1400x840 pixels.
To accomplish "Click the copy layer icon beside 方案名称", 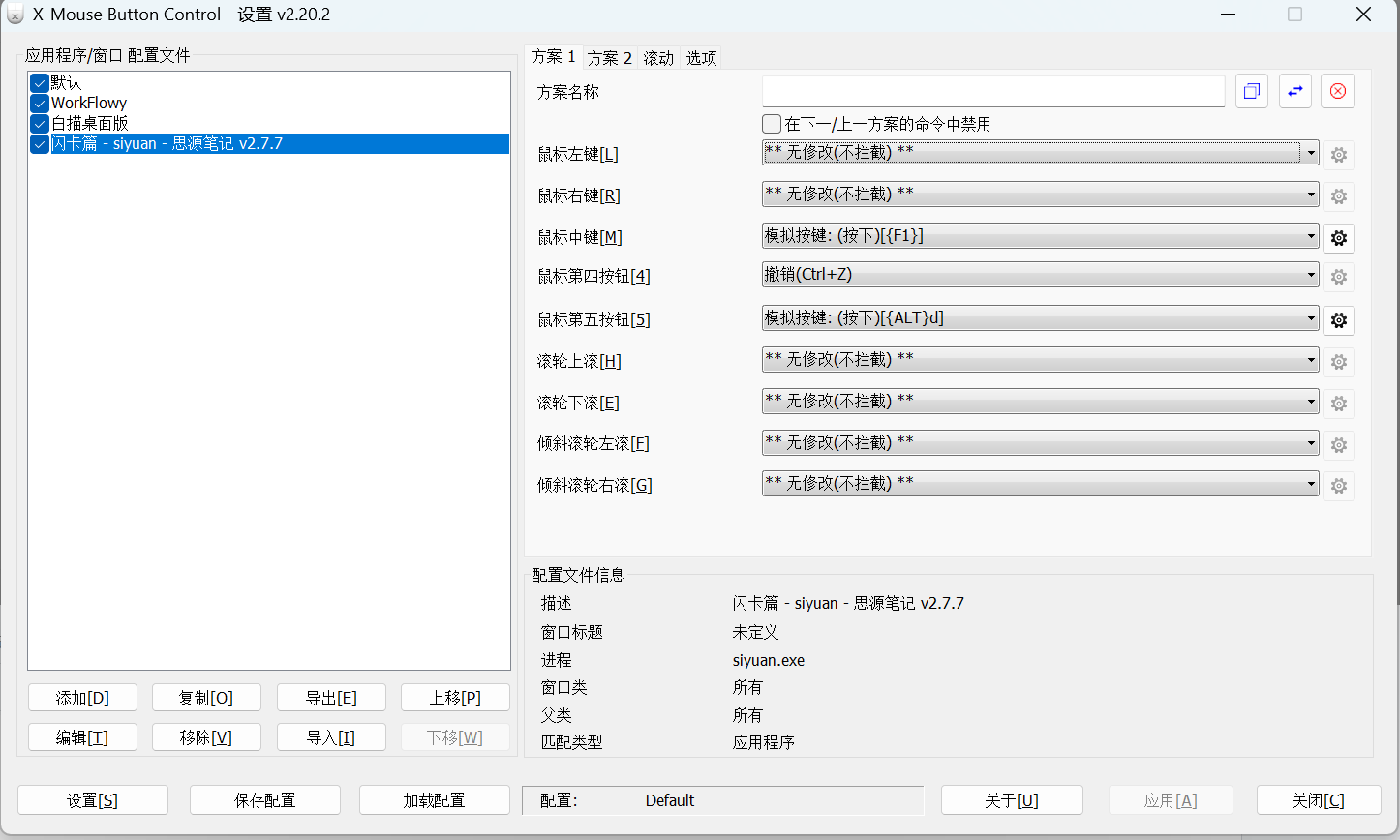I will point(1251,91).
